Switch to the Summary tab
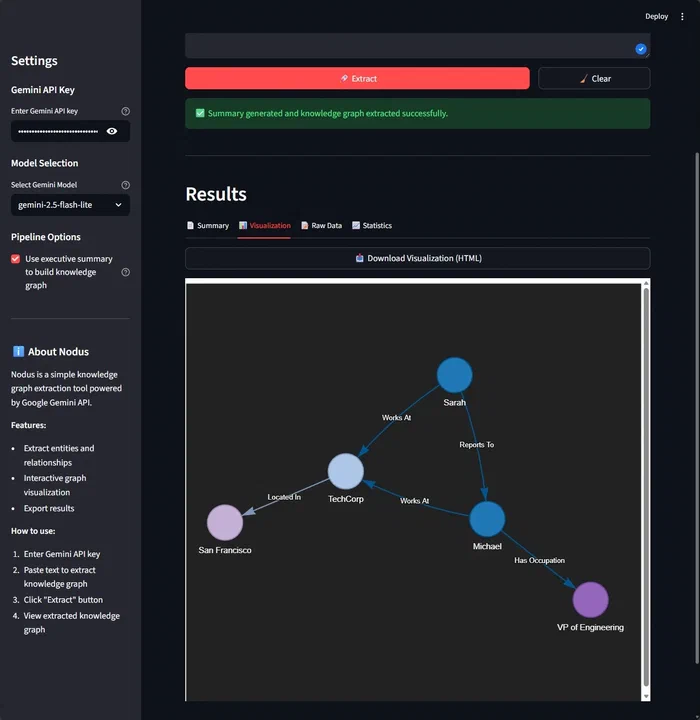 (208, 225)
